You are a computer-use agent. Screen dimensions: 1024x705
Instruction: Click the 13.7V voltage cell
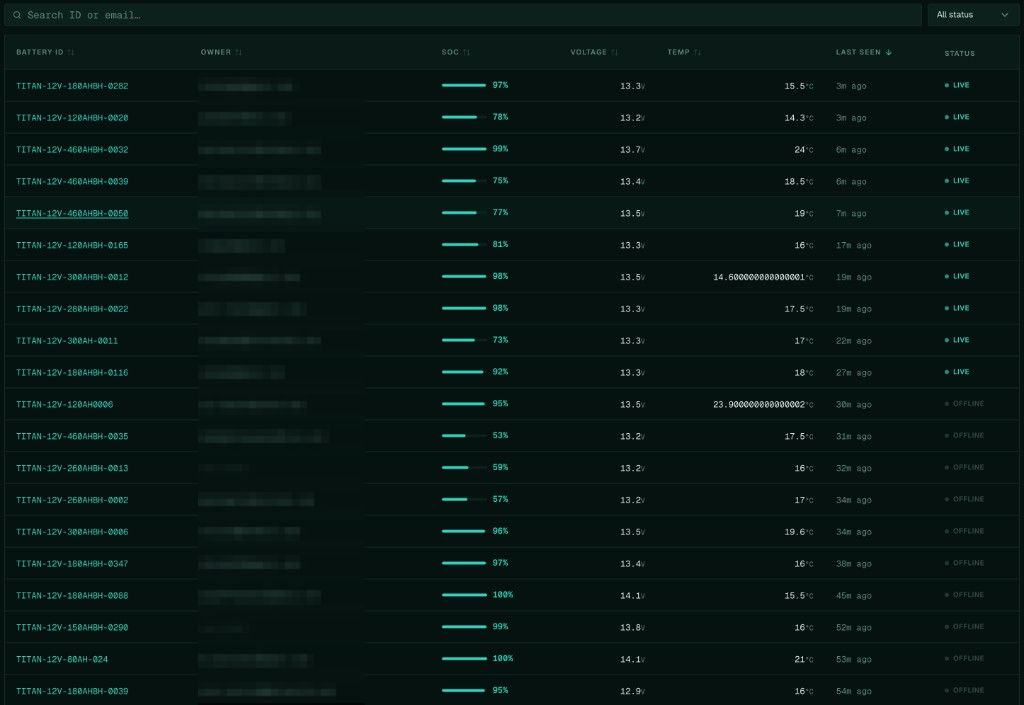632,150
